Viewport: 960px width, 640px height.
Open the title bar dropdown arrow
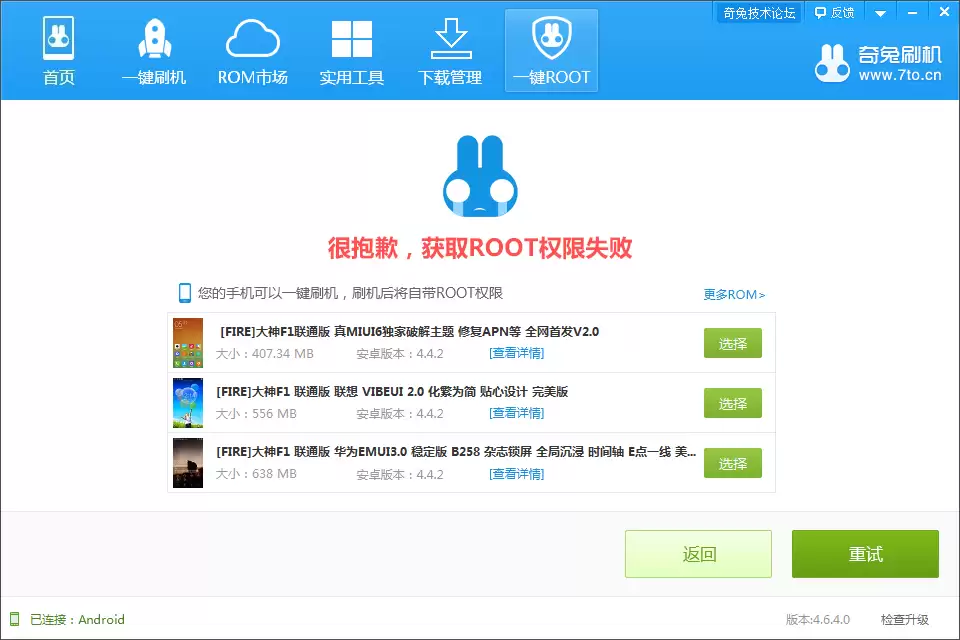pyautogui.click(x=880, y=12)
